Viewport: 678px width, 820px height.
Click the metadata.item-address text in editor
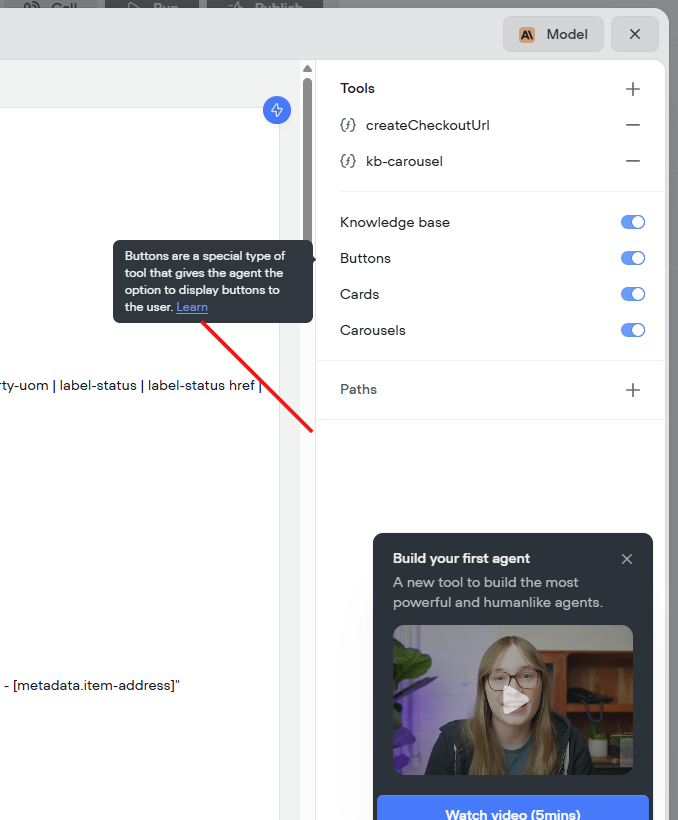pos(94,686)
